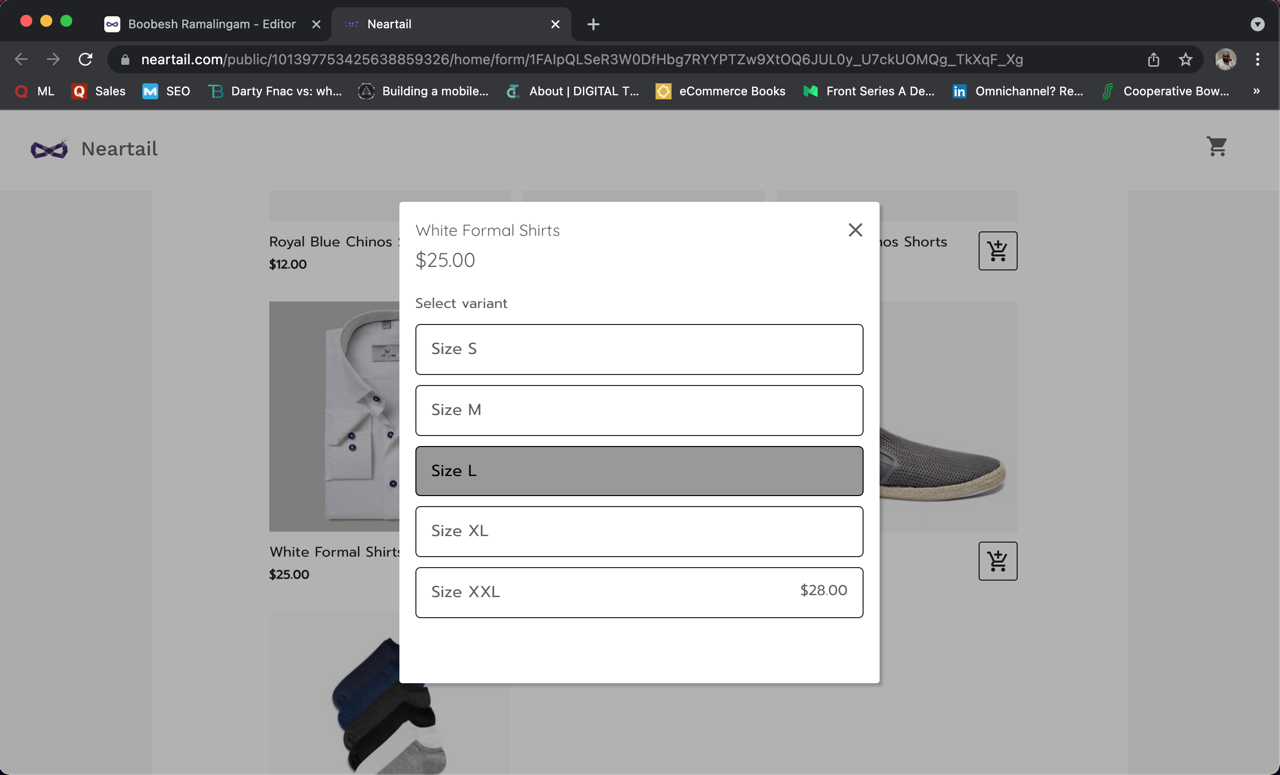Select the Size XL variant option
The width and height of the screenshot is (1280, 775).
tap(639, 531)
